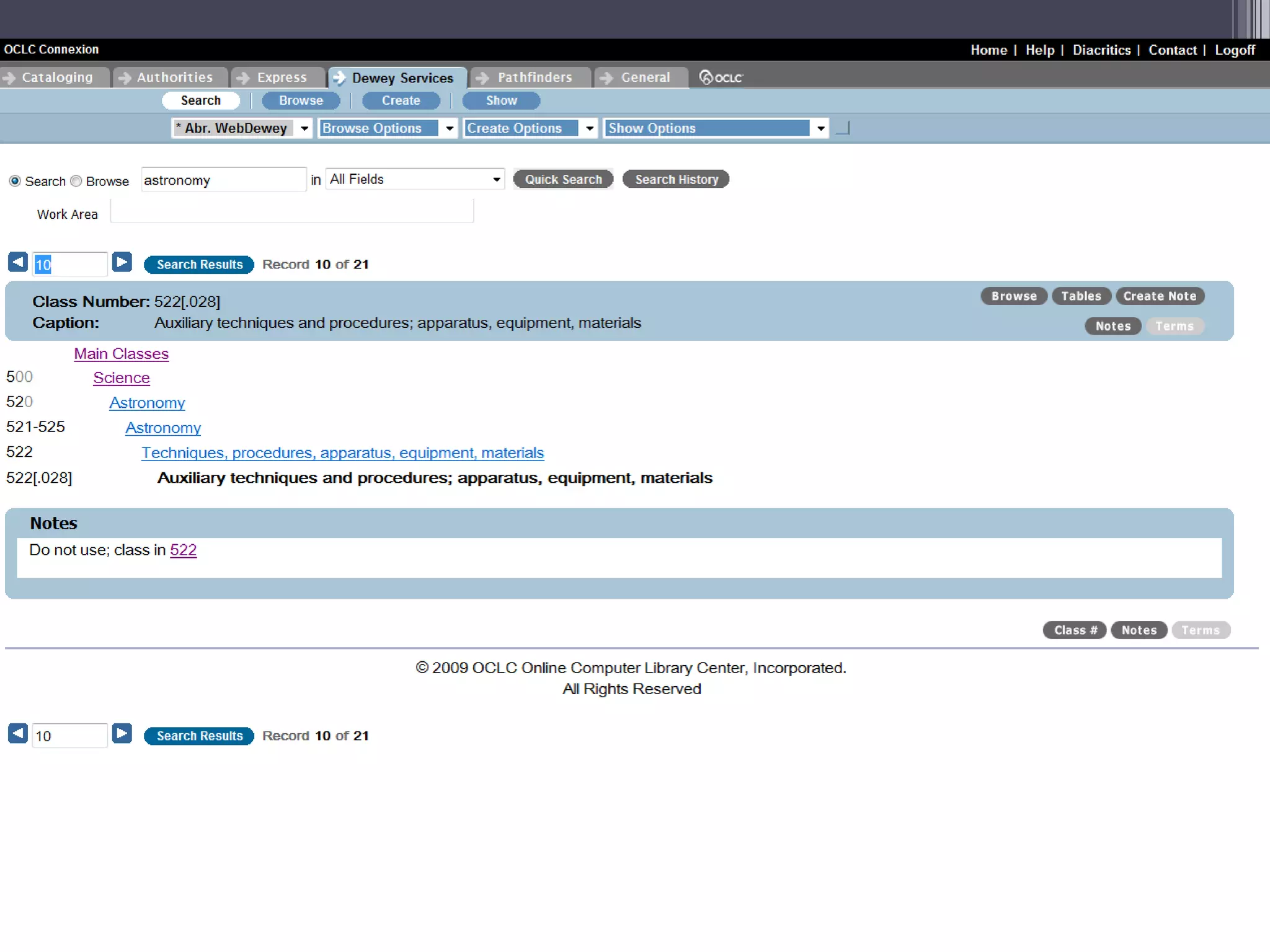Screen dimensions: 1270x952
Task: Open the Authorities tab
Action: [x=173, y=77]
